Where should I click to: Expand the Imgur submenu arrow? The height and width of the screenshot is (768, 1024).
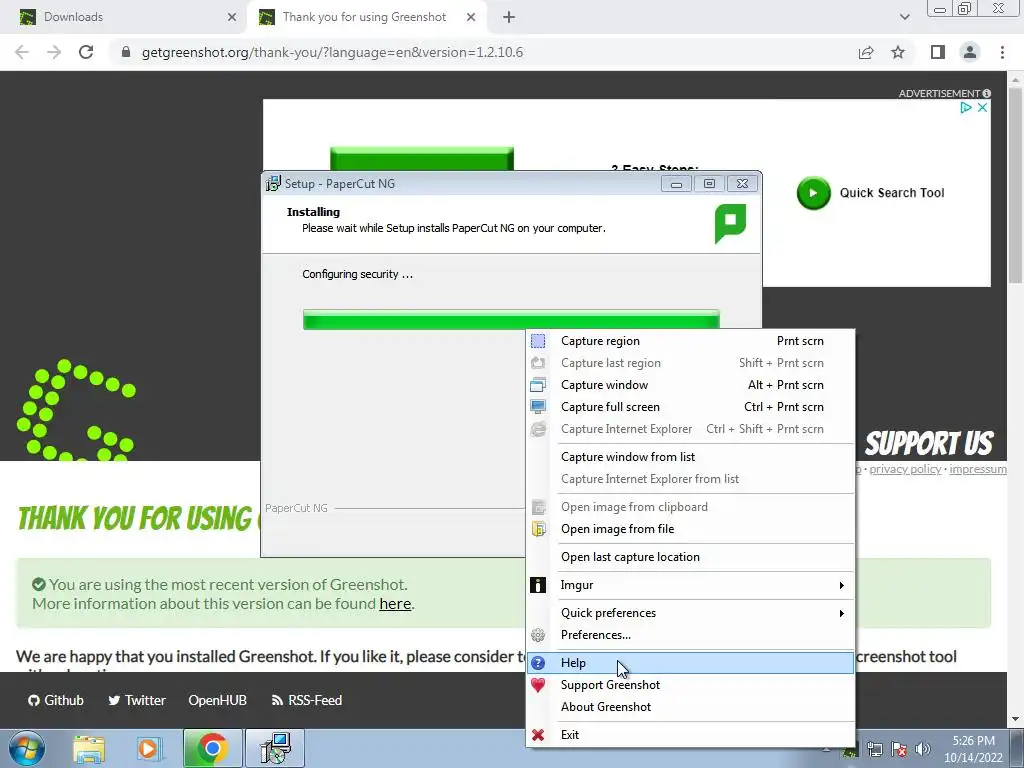coord(841,585)
